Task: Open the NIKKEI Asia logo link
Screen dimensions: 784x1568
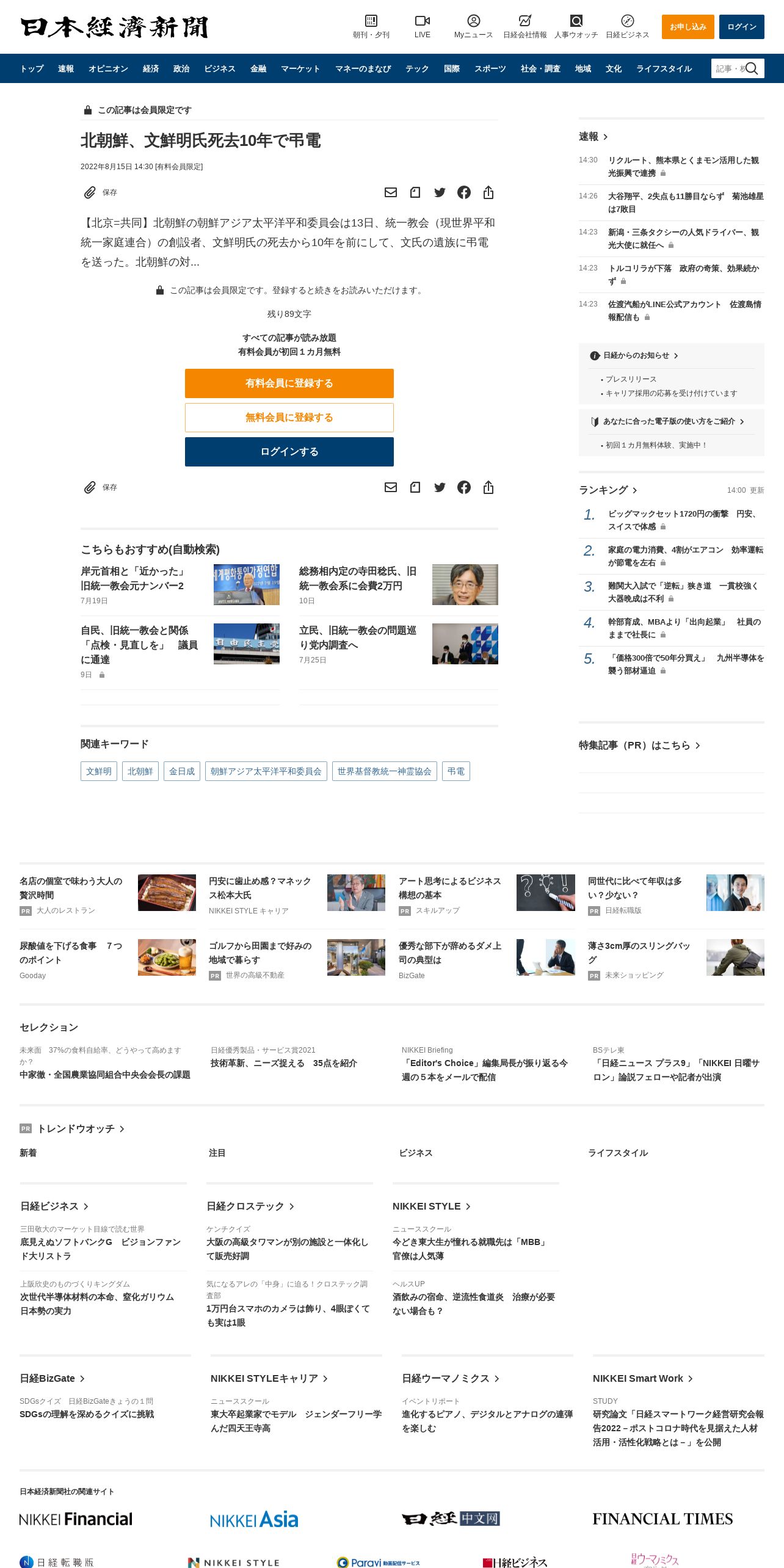Action: 254,1519
